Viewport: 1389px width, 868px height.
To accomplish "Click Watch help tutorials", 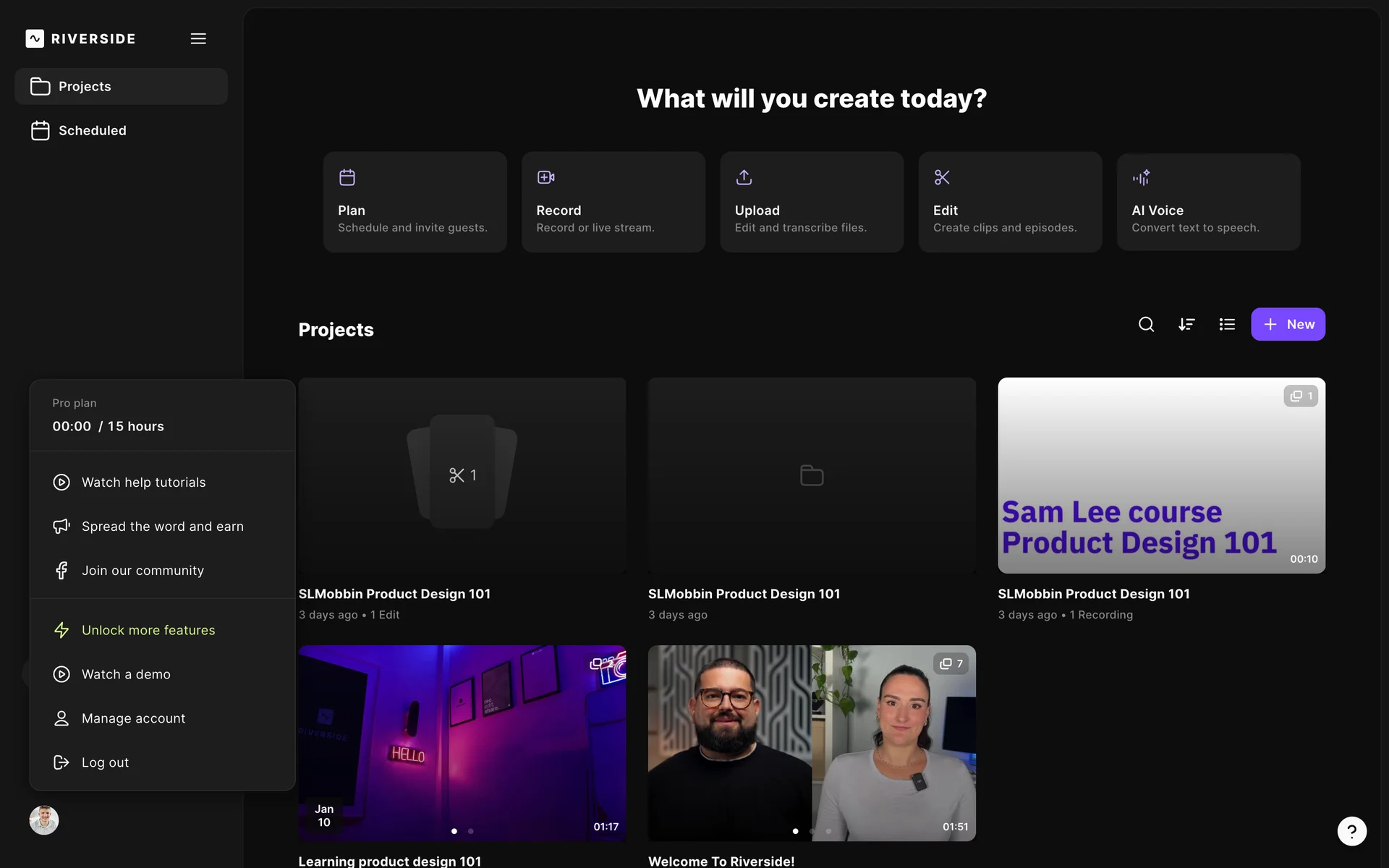I will (143, 482).
